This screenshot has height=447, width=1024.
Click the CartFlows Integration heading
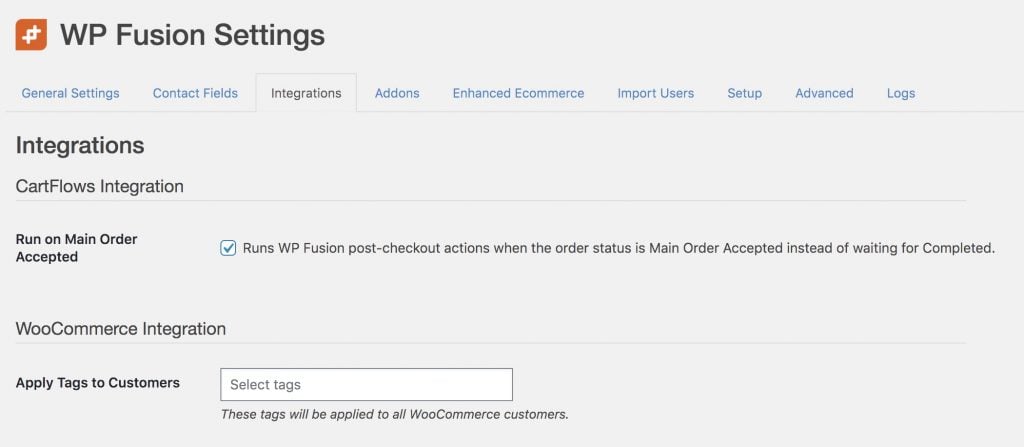[99, 186]
